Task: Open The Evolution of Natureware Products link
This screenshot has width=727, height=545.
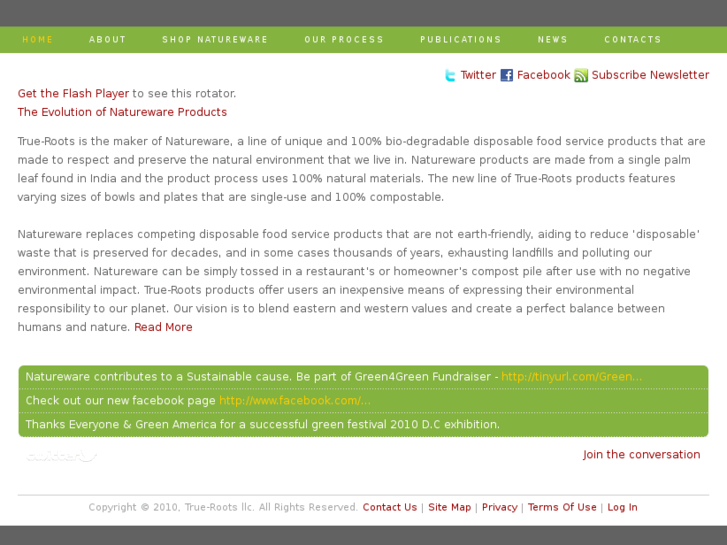Action: [x=122, y=112]
